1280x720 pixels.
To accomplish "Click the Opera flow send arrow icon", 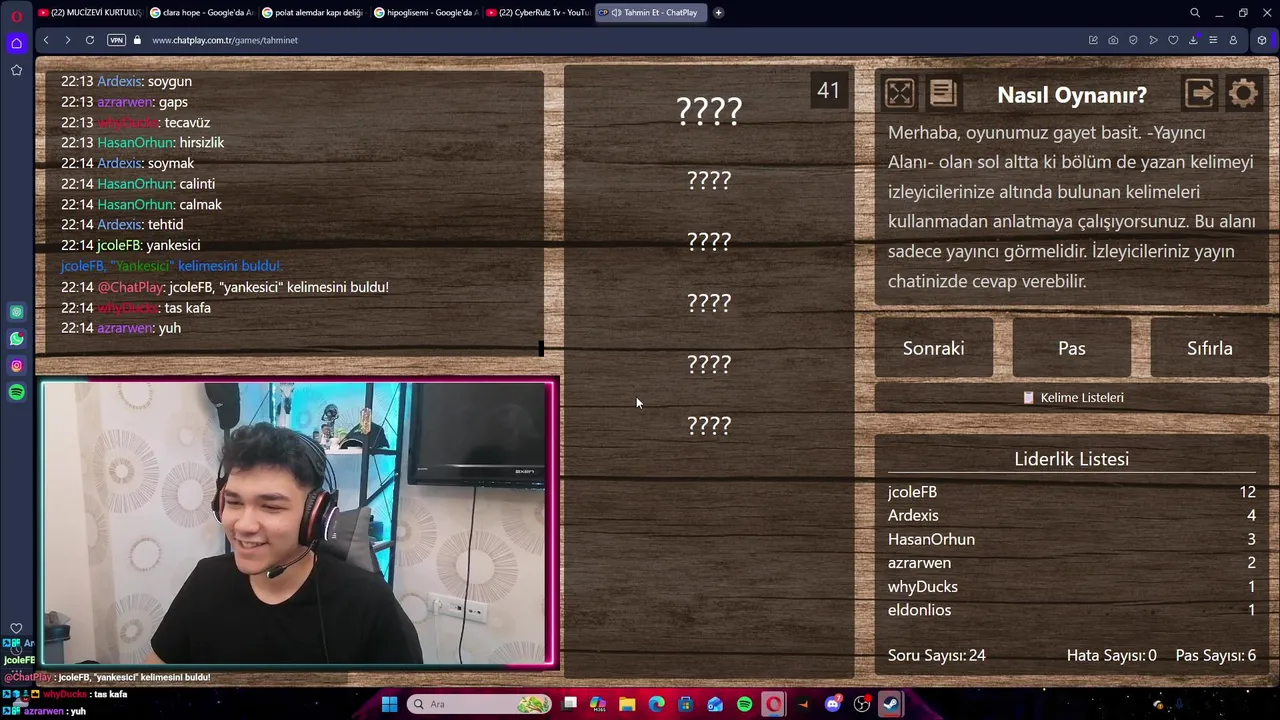I will tap(1153, 40).
